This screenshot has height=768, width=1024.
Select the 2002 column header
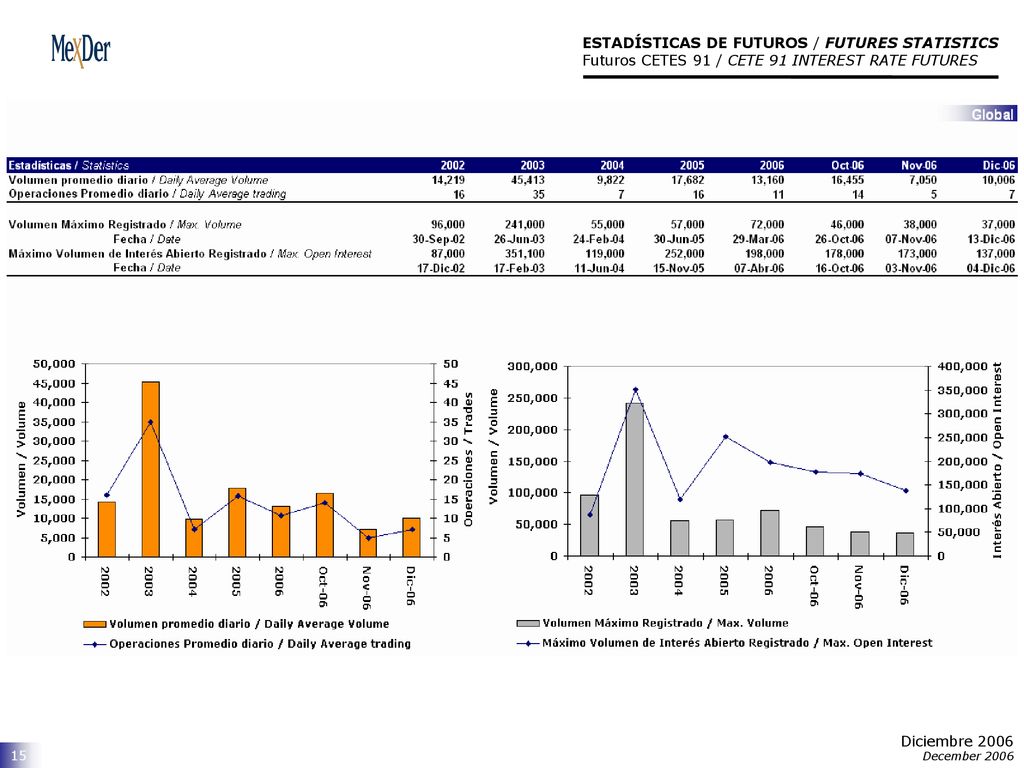point(453,165)
